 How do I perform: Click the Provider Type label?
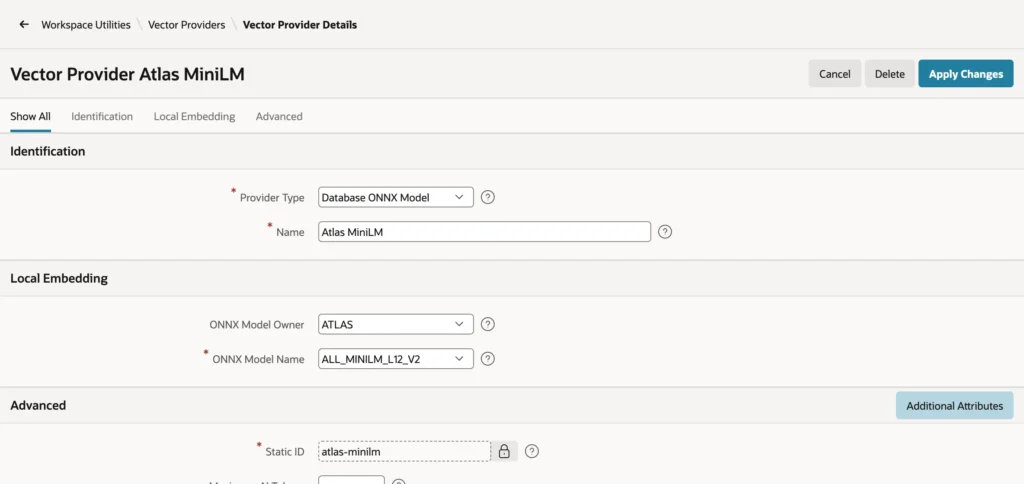[x=272, y=197]
